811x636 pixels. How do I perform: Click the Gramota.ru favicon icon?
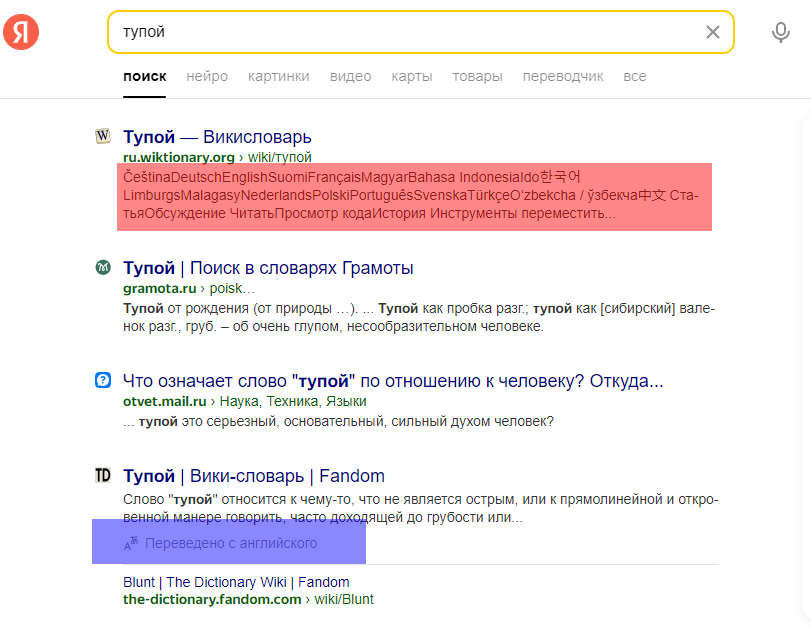pos(102,268)
